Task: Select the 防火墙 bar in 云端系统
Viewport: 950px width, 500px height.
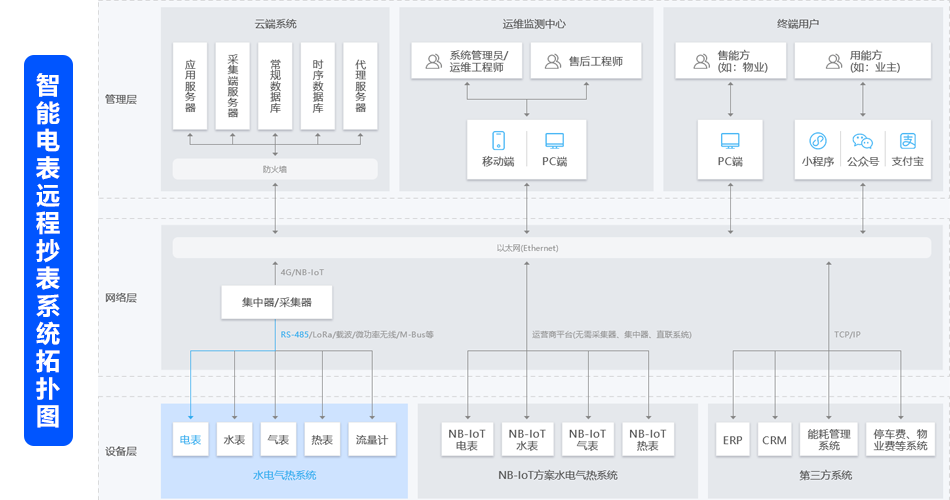Action: click(275, 169)
